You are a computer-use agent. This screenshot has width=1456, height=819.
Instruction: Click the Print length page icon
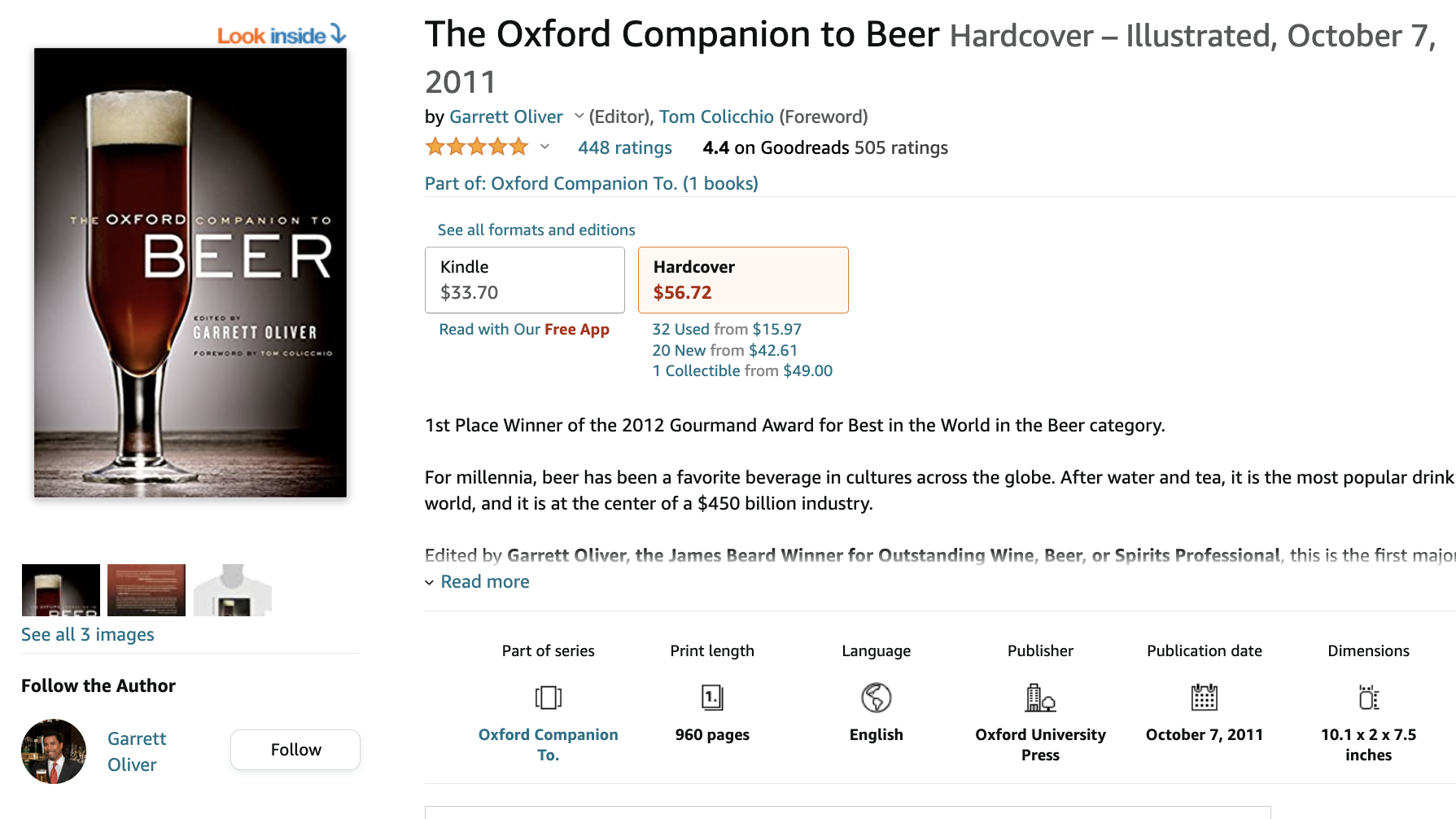pyautogui.click(x=712, y=698)
